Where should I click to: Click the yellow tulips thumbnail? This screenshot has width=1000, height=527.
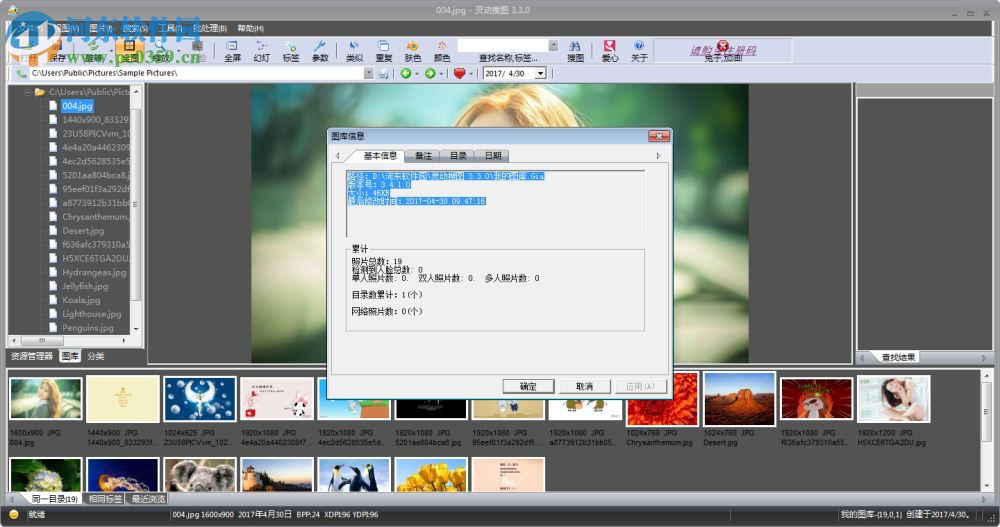431,475
